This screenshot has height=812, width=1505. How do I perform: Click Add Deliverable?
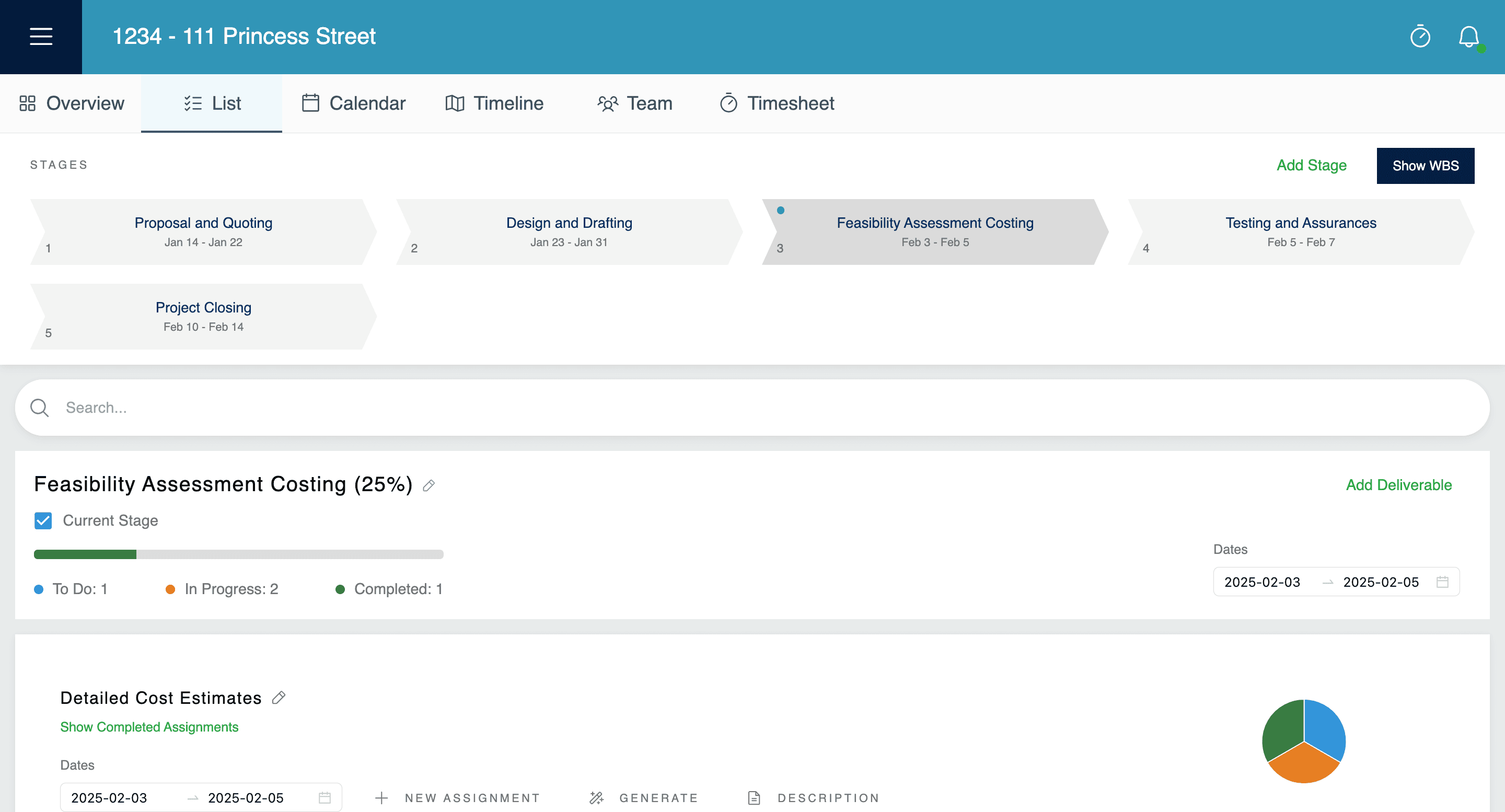(x=1398, y=485)
